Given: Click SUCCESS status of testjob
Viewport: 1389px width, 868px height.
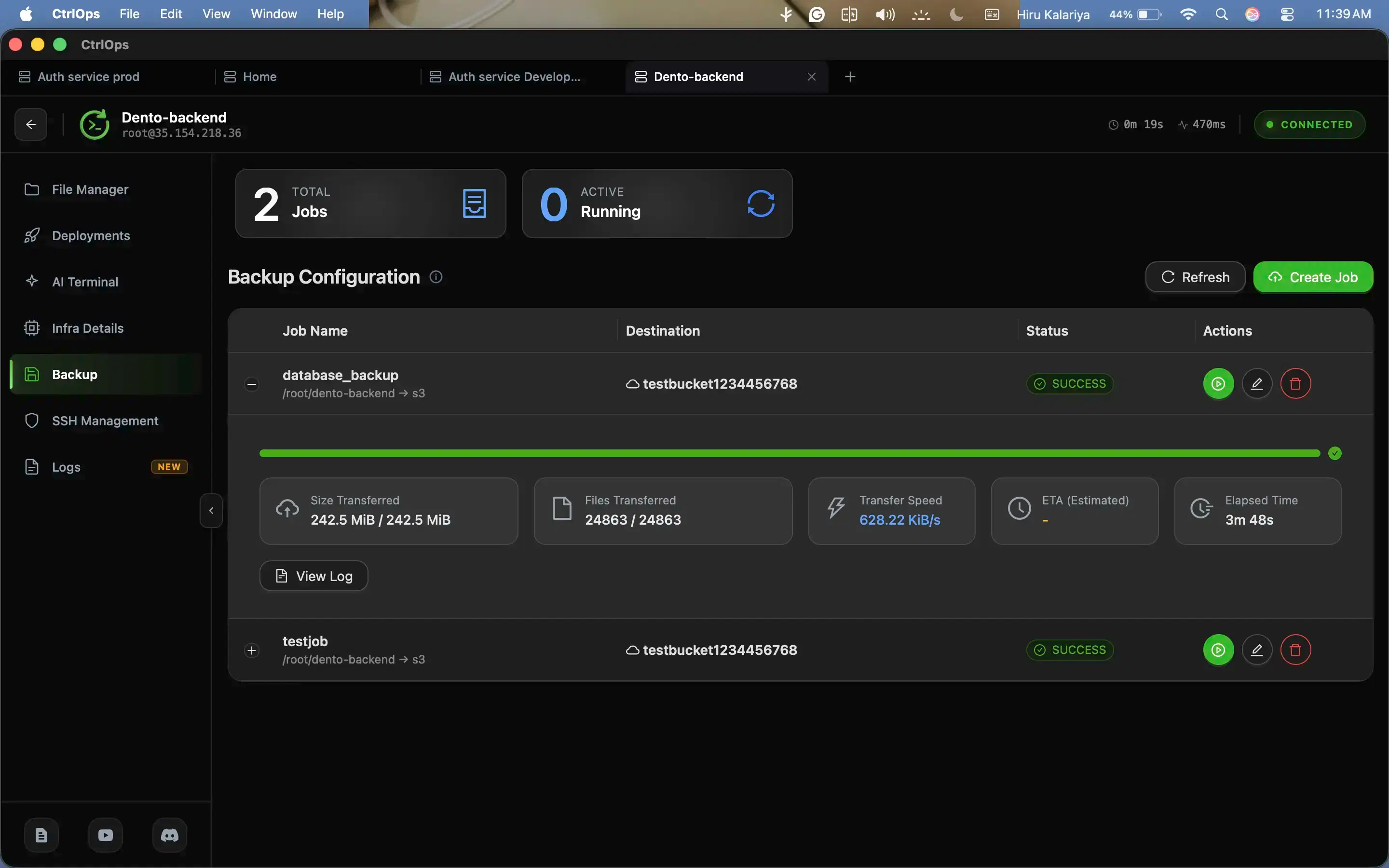Looking at the screenshot, I should click(x=1069, y=650).
